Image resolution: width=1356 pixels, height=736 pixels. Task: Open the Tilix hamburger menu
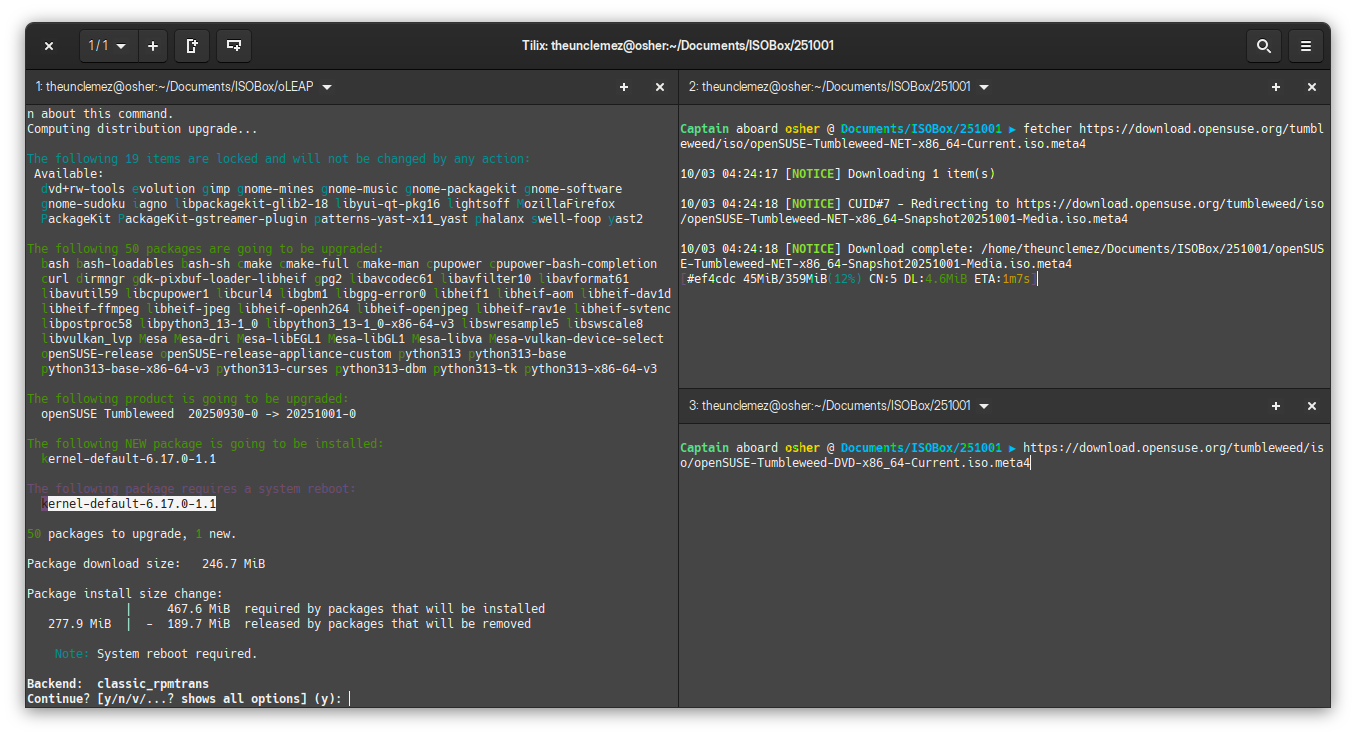[1306, 46]
